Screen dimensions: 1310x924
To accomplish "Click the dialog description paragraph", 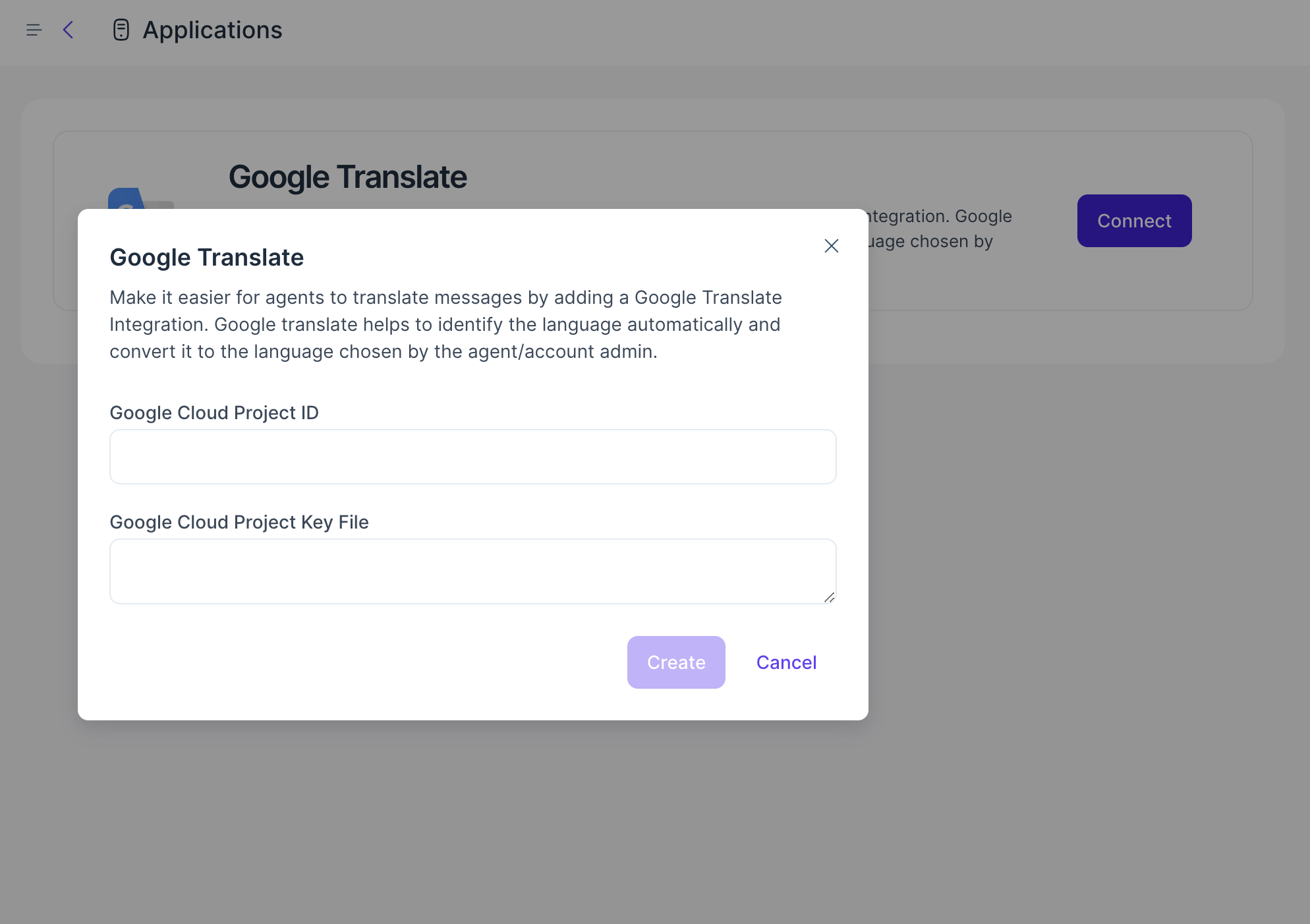I will [x=445, y=324].
